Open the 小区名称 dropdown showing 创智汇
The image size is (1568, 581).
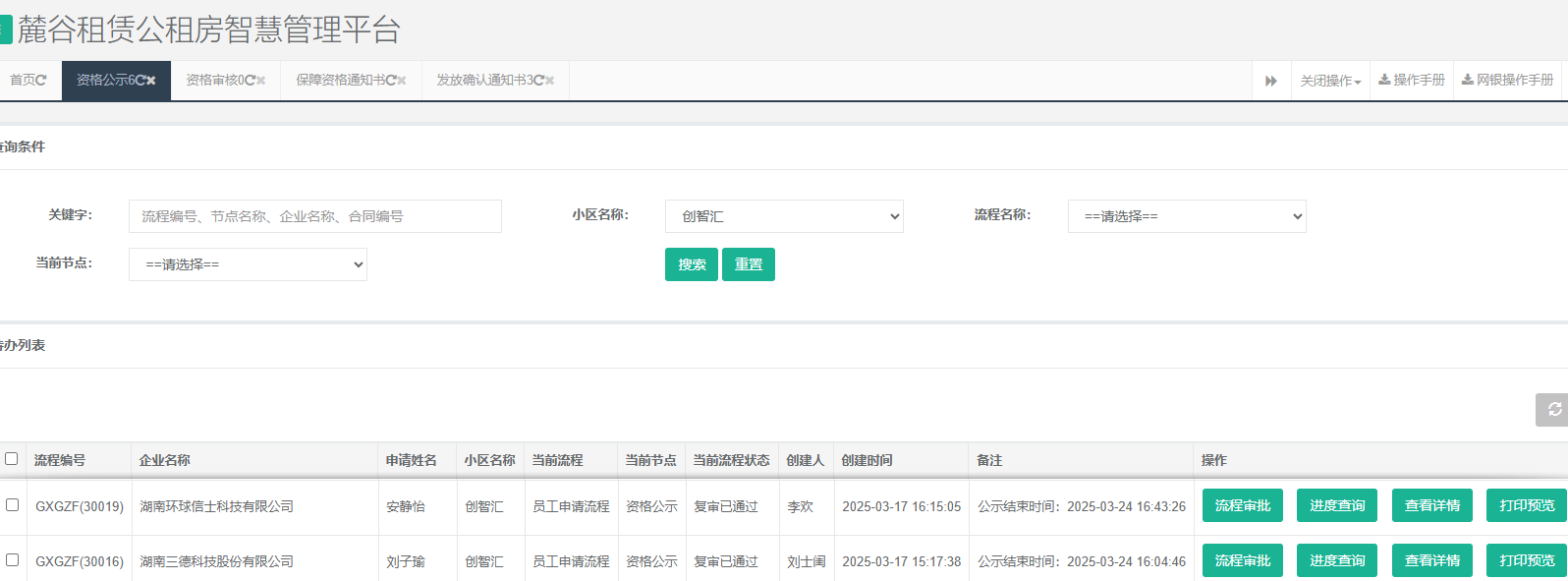pos(784,216)
